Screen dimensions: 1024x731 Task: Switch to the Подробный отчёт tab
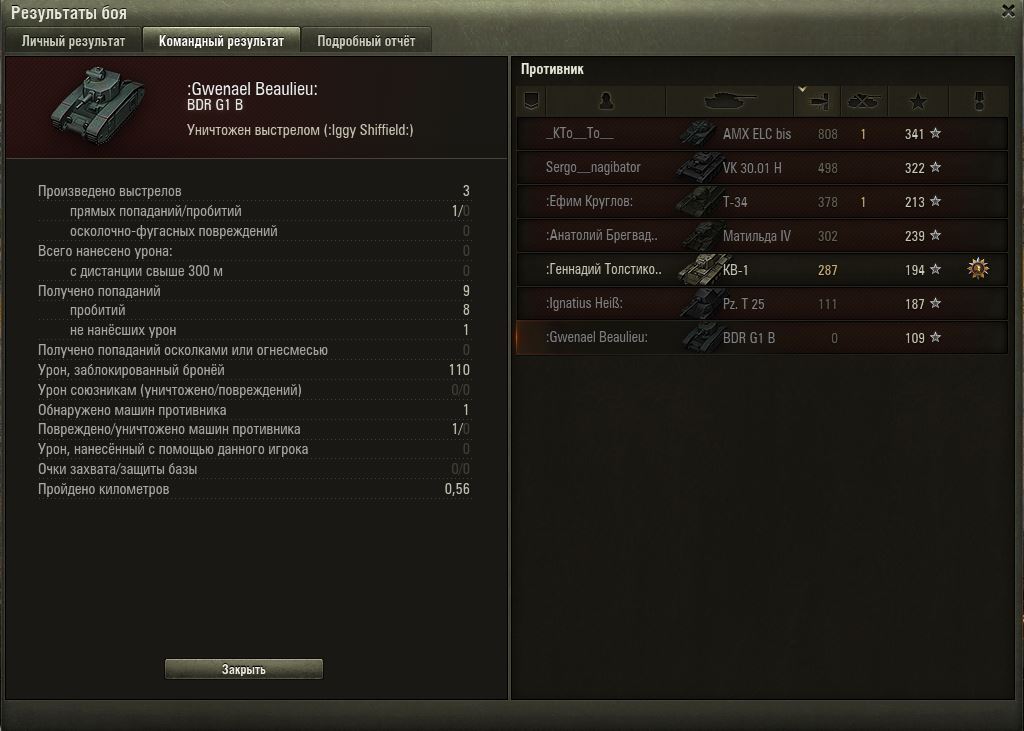[x=366, y=41]
